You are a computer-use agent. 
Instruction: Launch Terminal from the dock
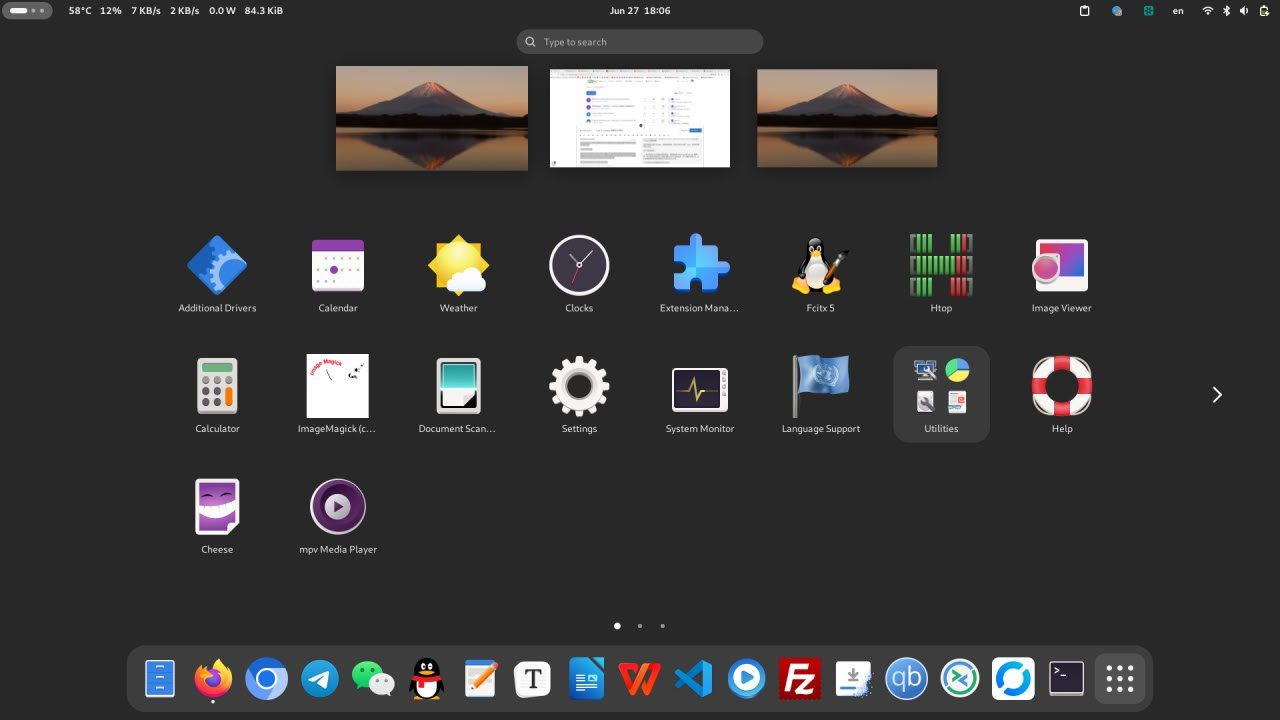coord(1067,679)
